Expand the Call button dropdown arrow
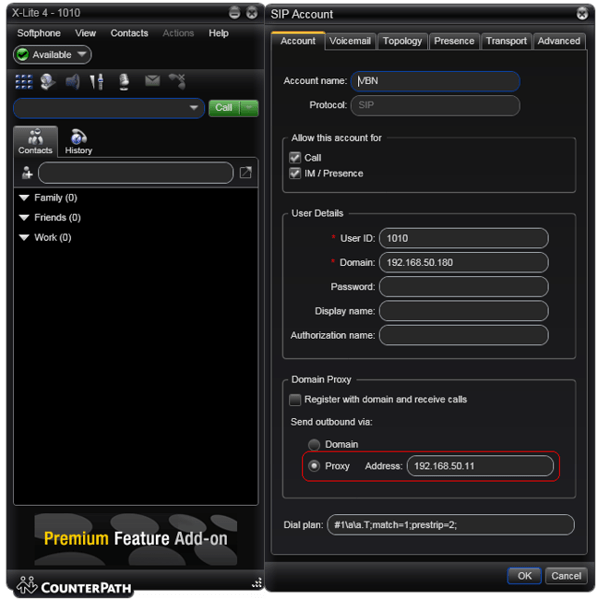This screenshot has width=598, height=600. point(249,108)
